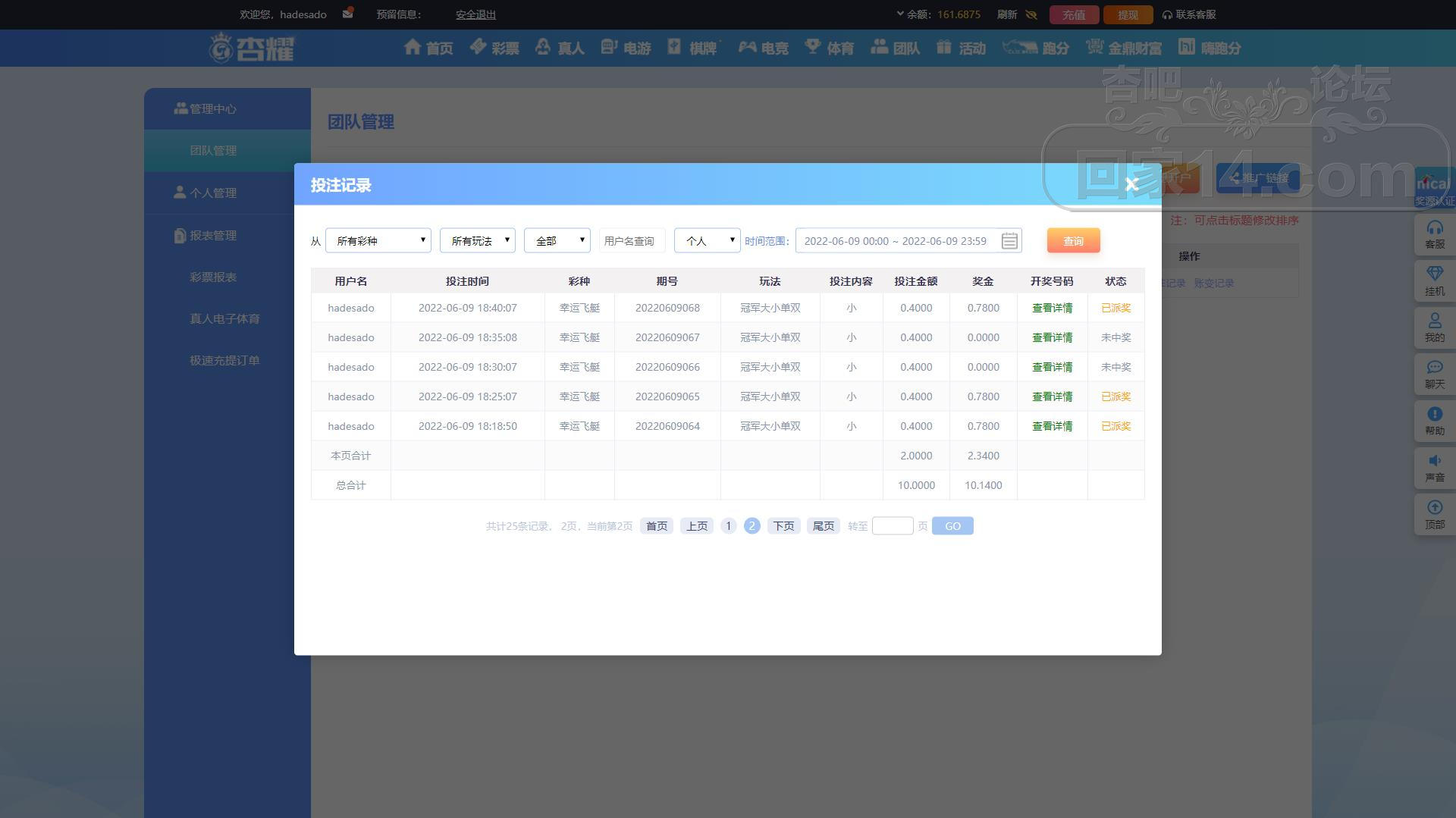
Task: Select 团队管理 in the sidebar
Action: click(x=227, y=150)
